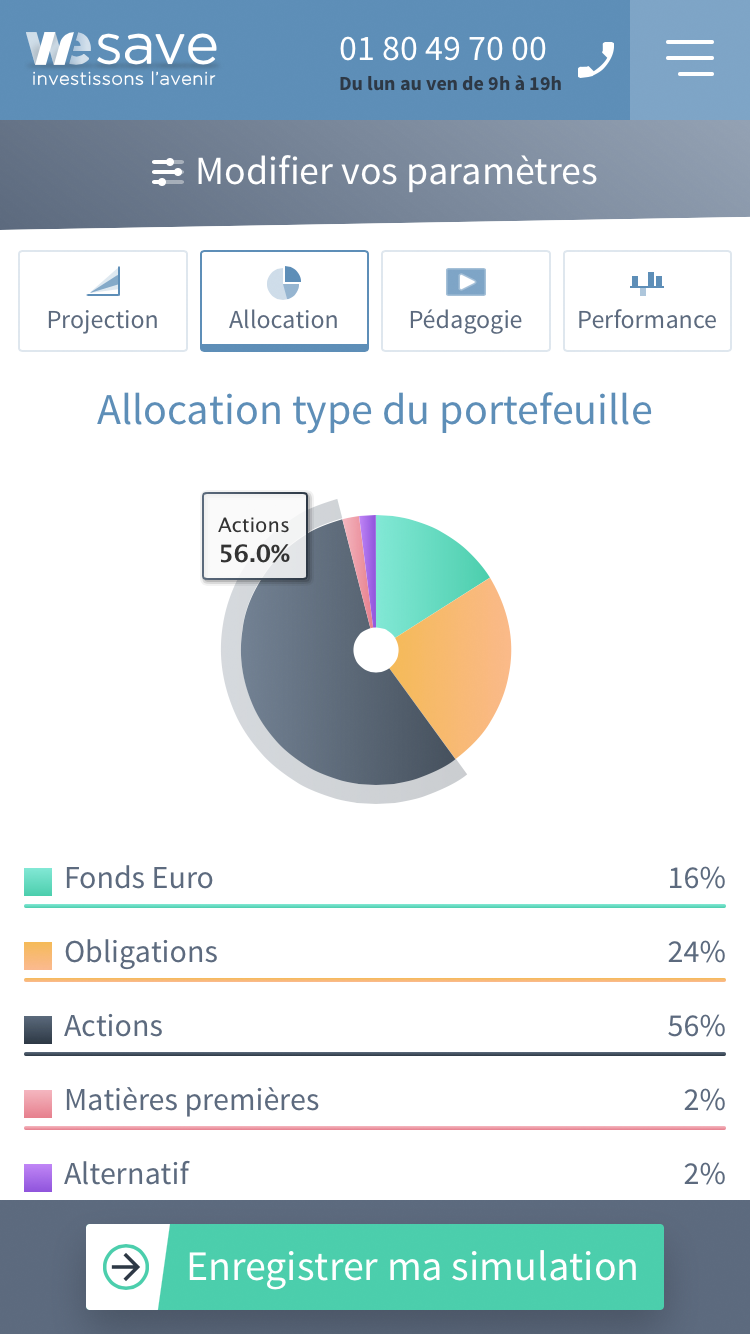Switch to the Performance tab
Screen dimensions: 750x1334
tap(647, 300)
